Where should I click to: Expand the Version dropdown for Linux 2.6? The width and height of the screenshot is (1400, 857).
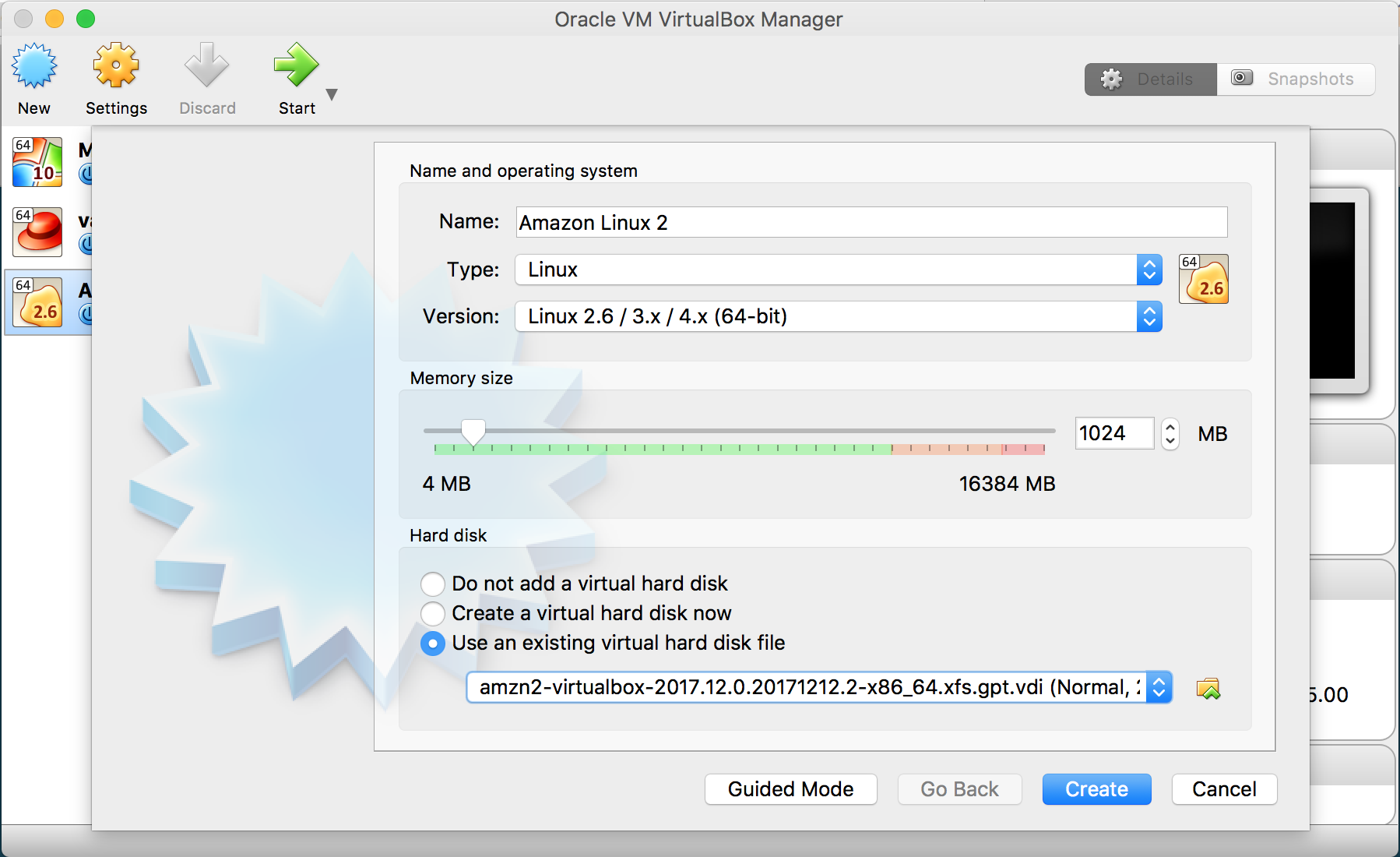click(x=1149, y=316)
